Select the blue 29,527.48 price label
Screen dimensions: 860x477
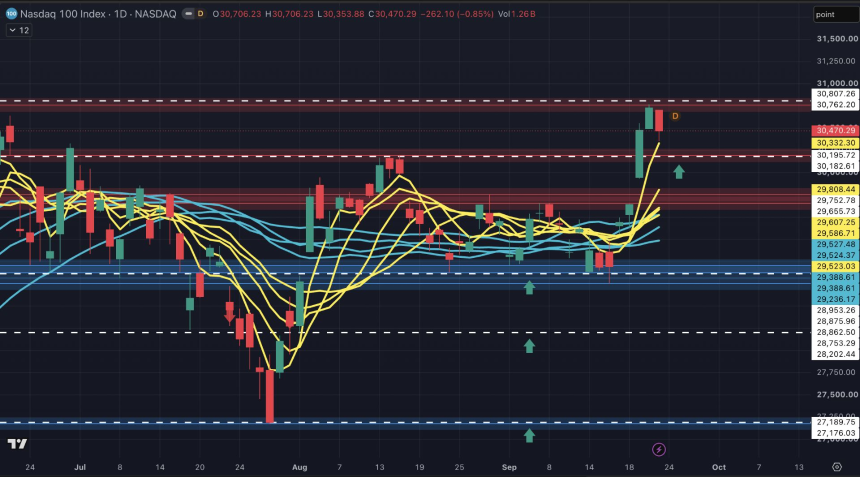point(835,244)
